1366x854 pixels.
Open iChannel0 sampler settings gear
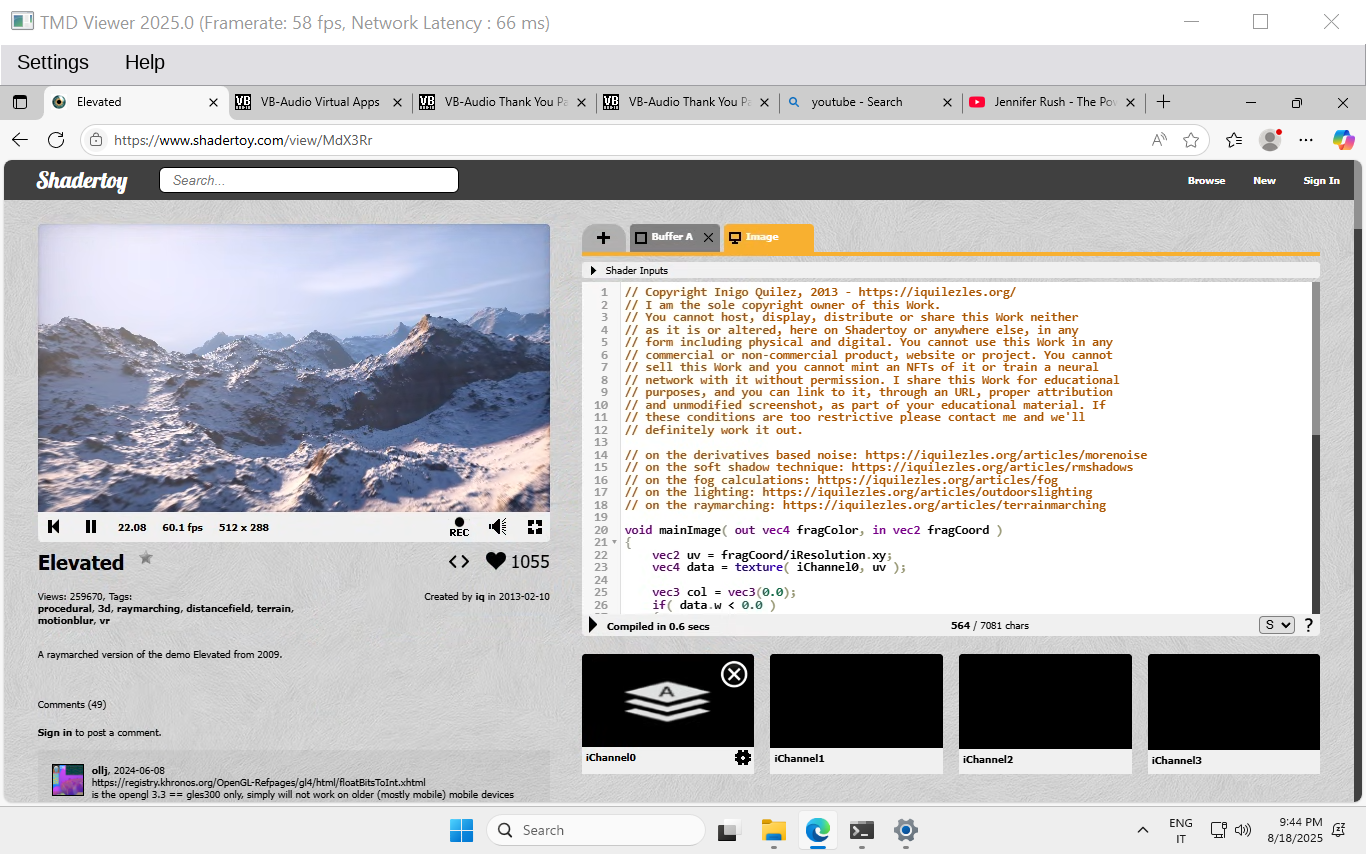(x=742, y=758)
